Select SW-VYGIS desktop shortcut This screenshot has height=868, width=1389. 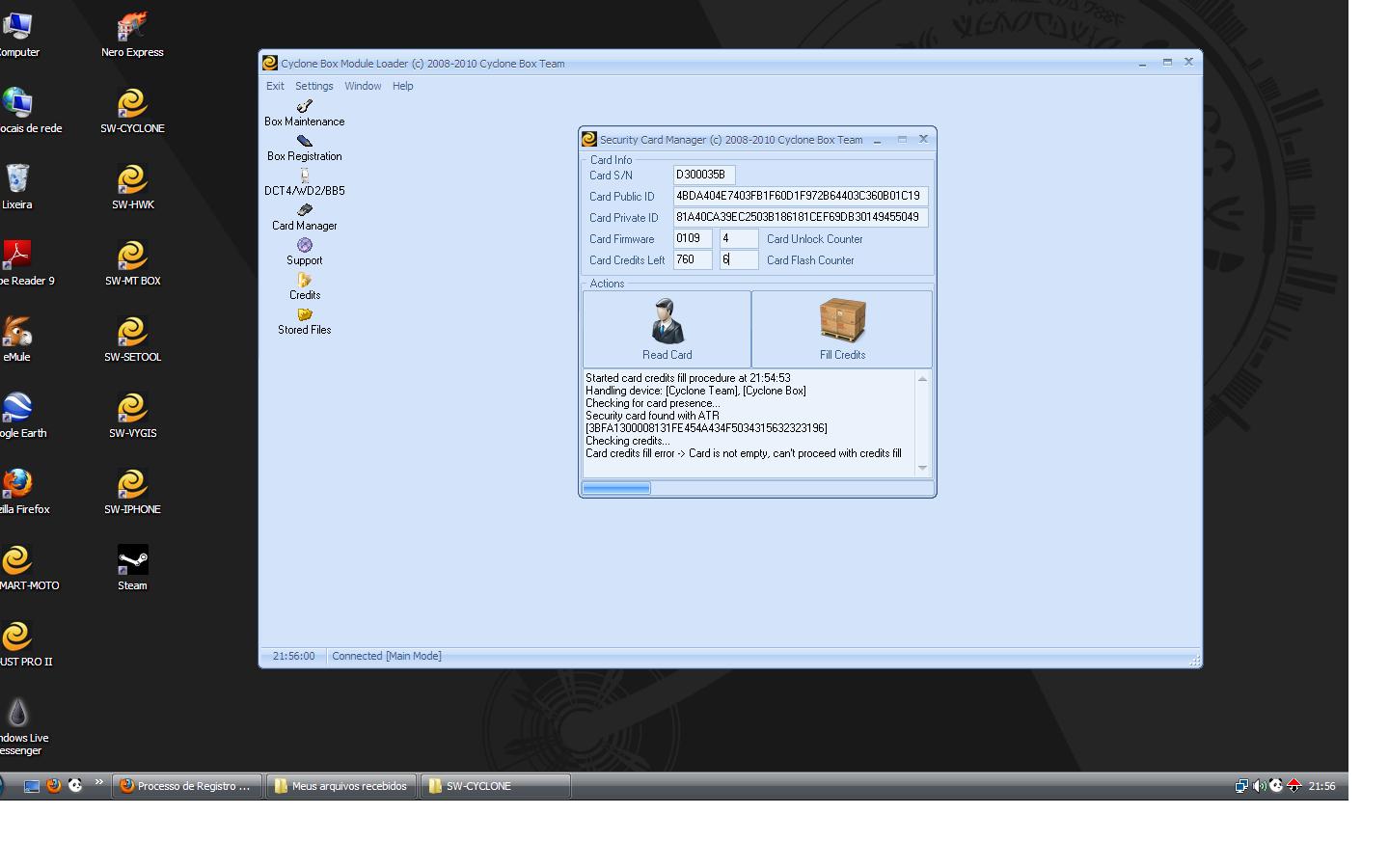pyautogui.click(x=132, y=416)
